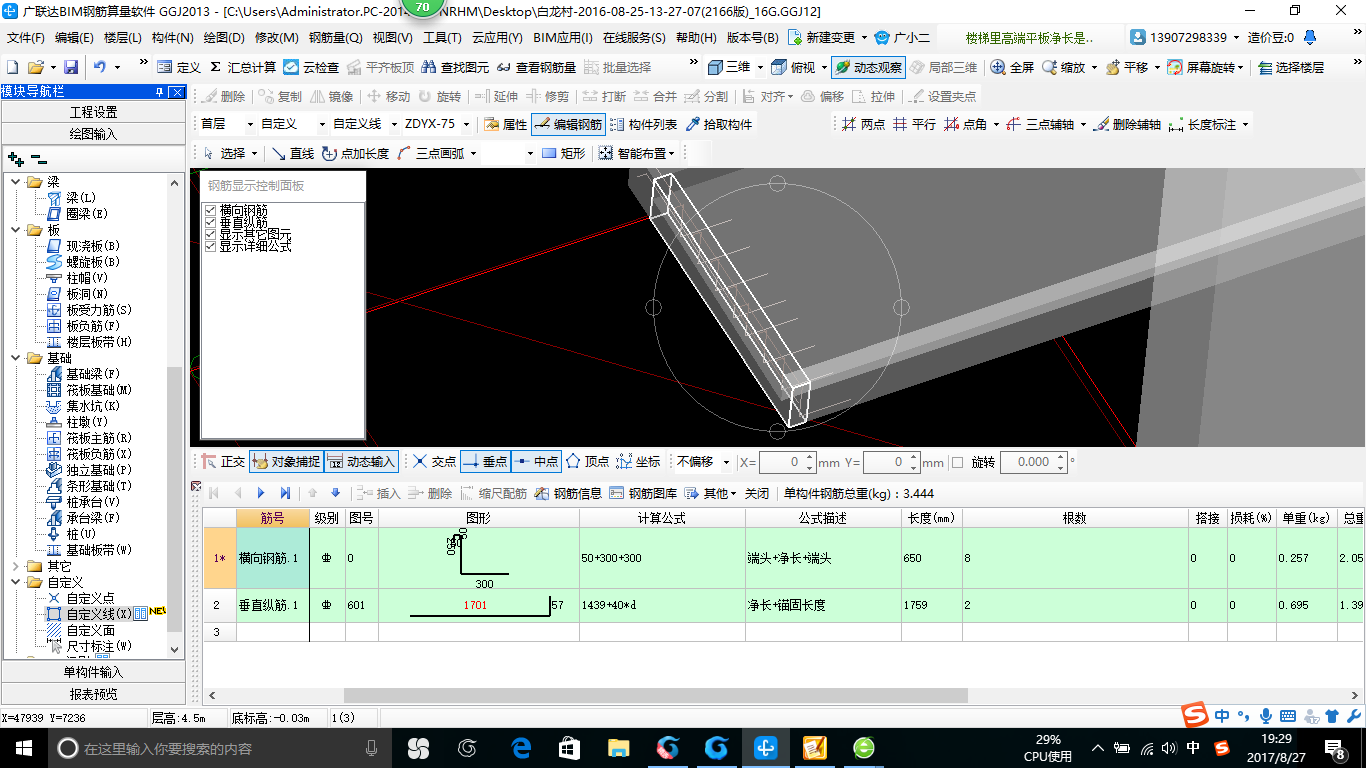1366x768 pixels.
Task: Expand the 其它 tree node
Action: [17, 566]
